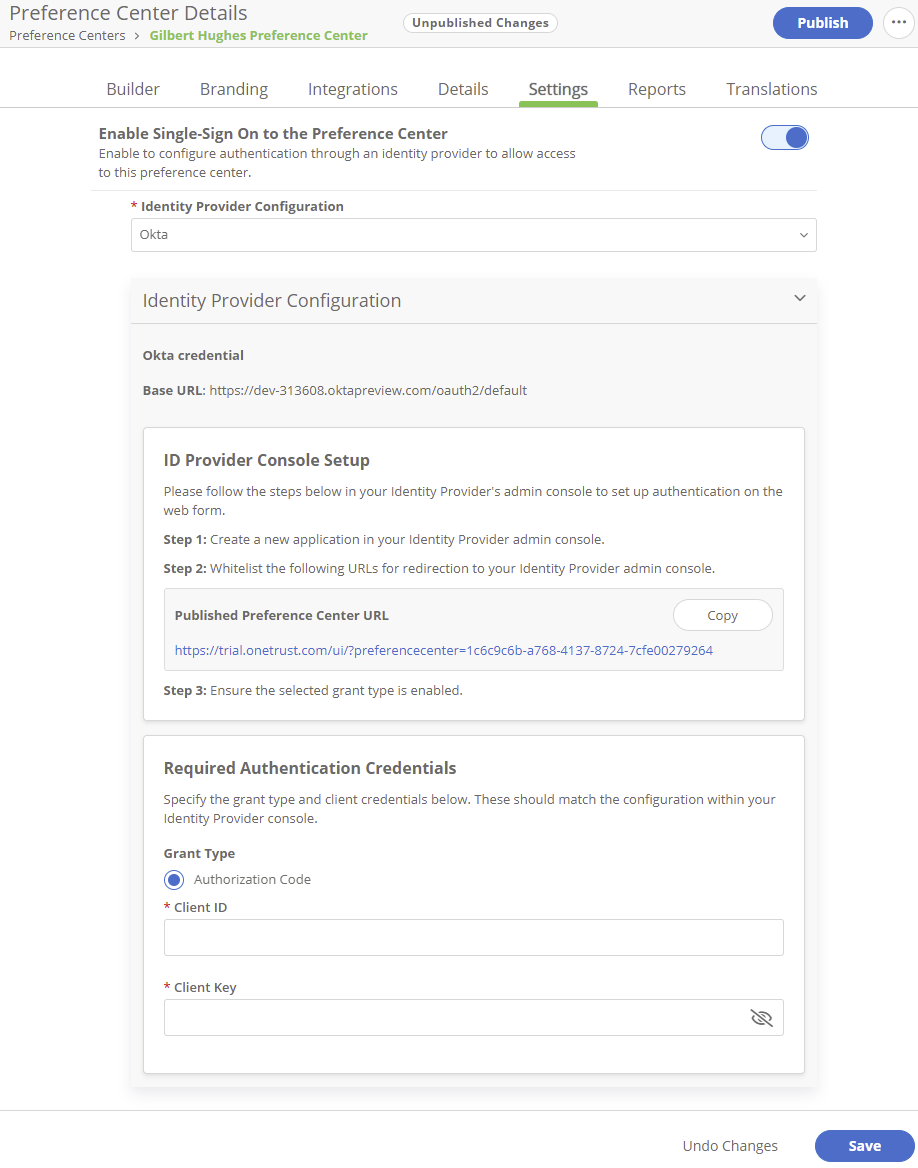918x1168 pixels.
Task: View the Reports tab
Action: [657, 89]
